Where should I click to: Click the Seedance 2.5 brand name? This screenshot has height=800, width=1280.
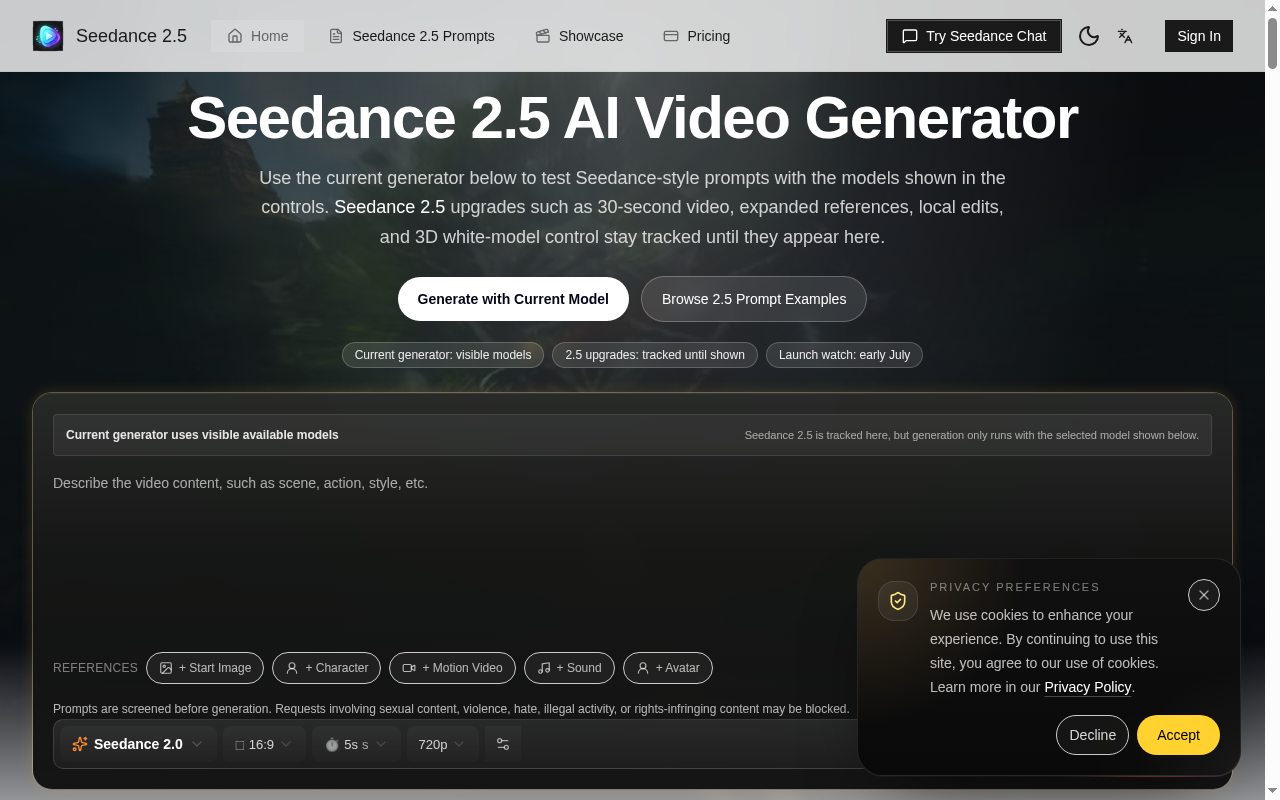131,36
